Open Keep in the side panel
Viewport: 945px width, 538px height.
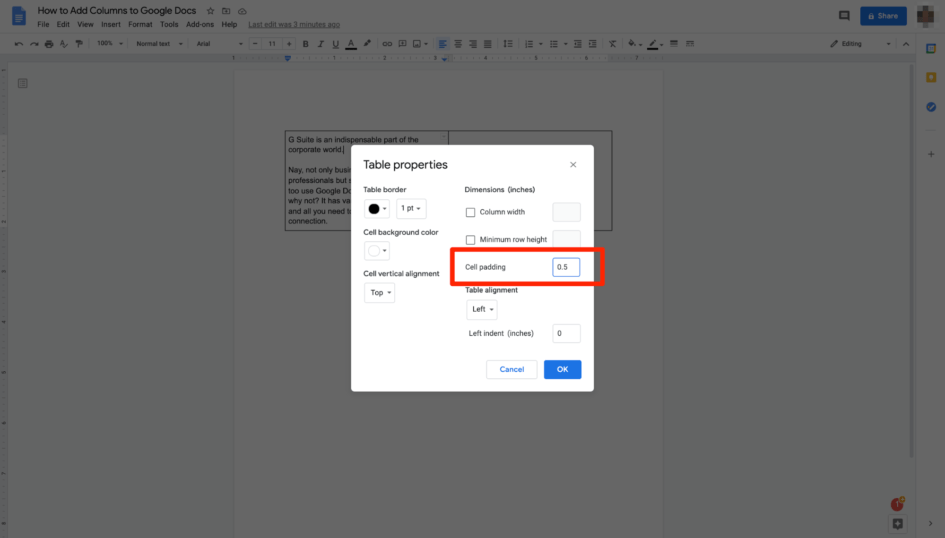931,78
